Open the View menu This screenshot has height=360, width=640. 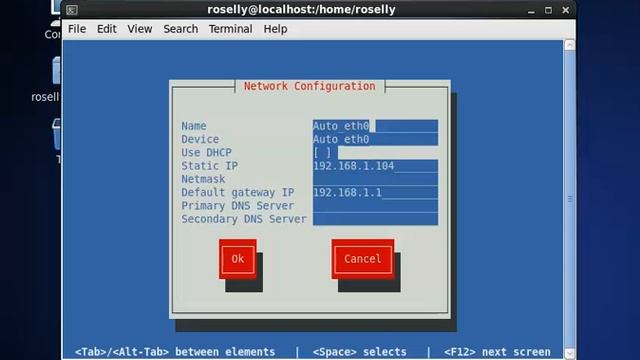[x=140, y=29]
